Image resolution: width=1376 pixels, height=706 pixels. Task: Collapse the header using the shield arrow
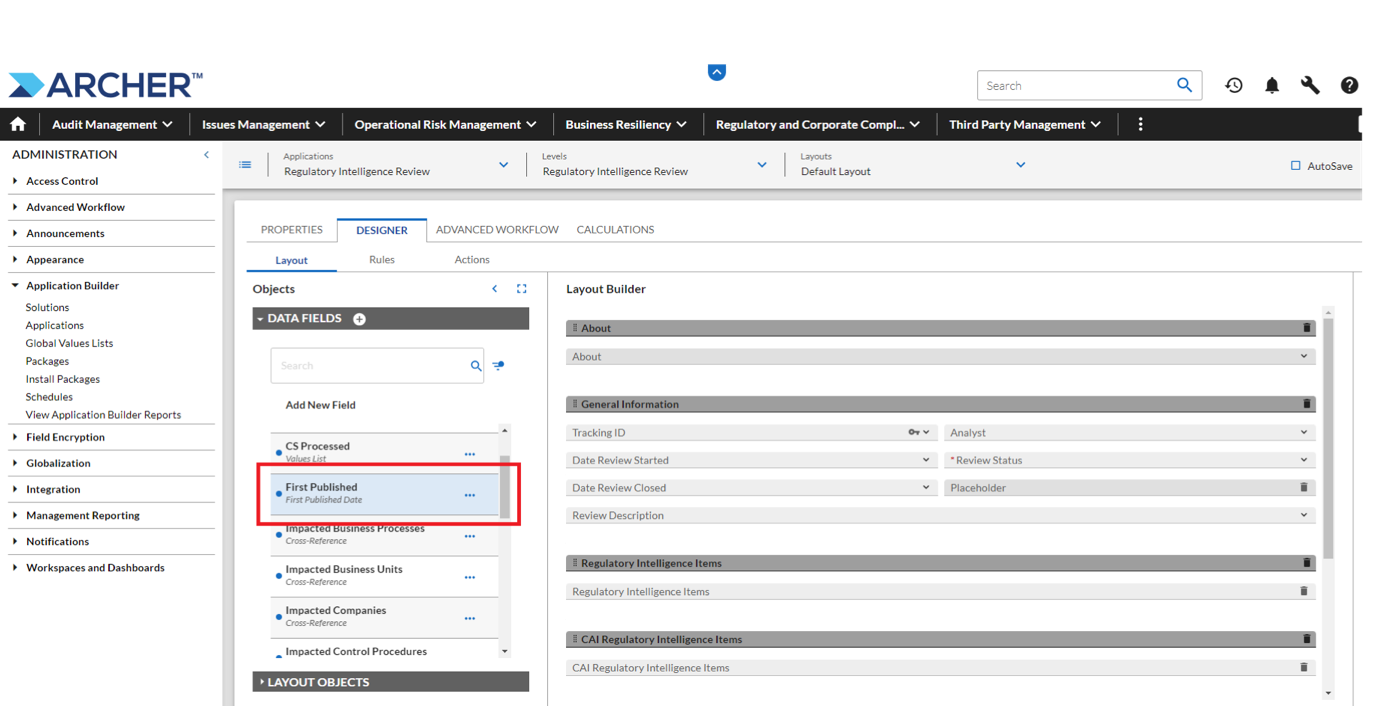point(717,72)
